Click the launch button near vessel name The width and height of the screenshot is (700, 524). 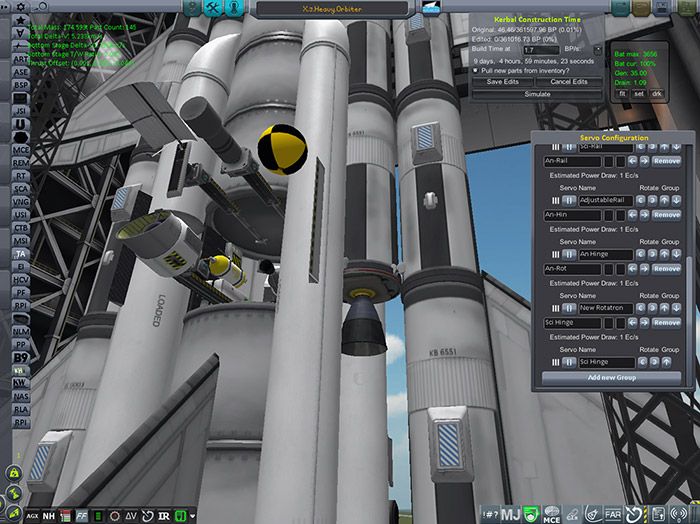tap(431, 8)
